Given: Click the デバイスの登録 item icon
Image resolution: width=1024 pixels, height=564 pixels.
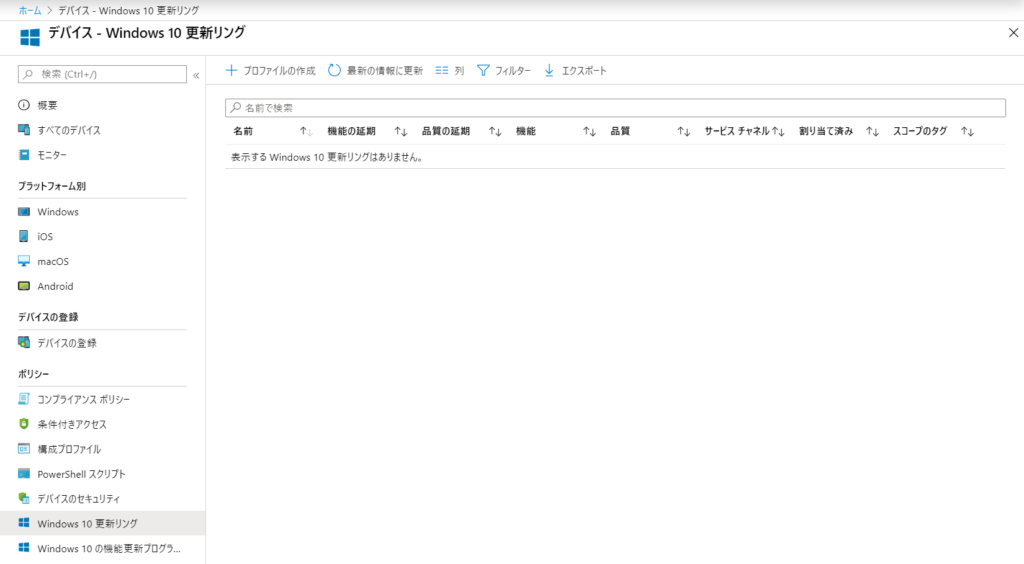Looking at the screenshot, I should tap(24, 343).
